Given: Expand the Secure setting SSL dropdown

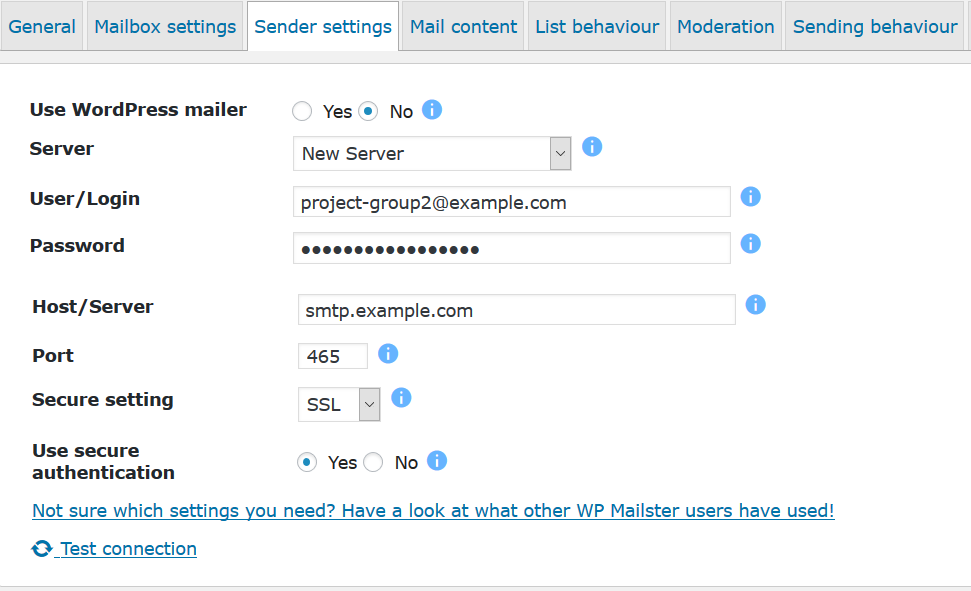Looking at the screenshot, I should [x=339, y=405].
